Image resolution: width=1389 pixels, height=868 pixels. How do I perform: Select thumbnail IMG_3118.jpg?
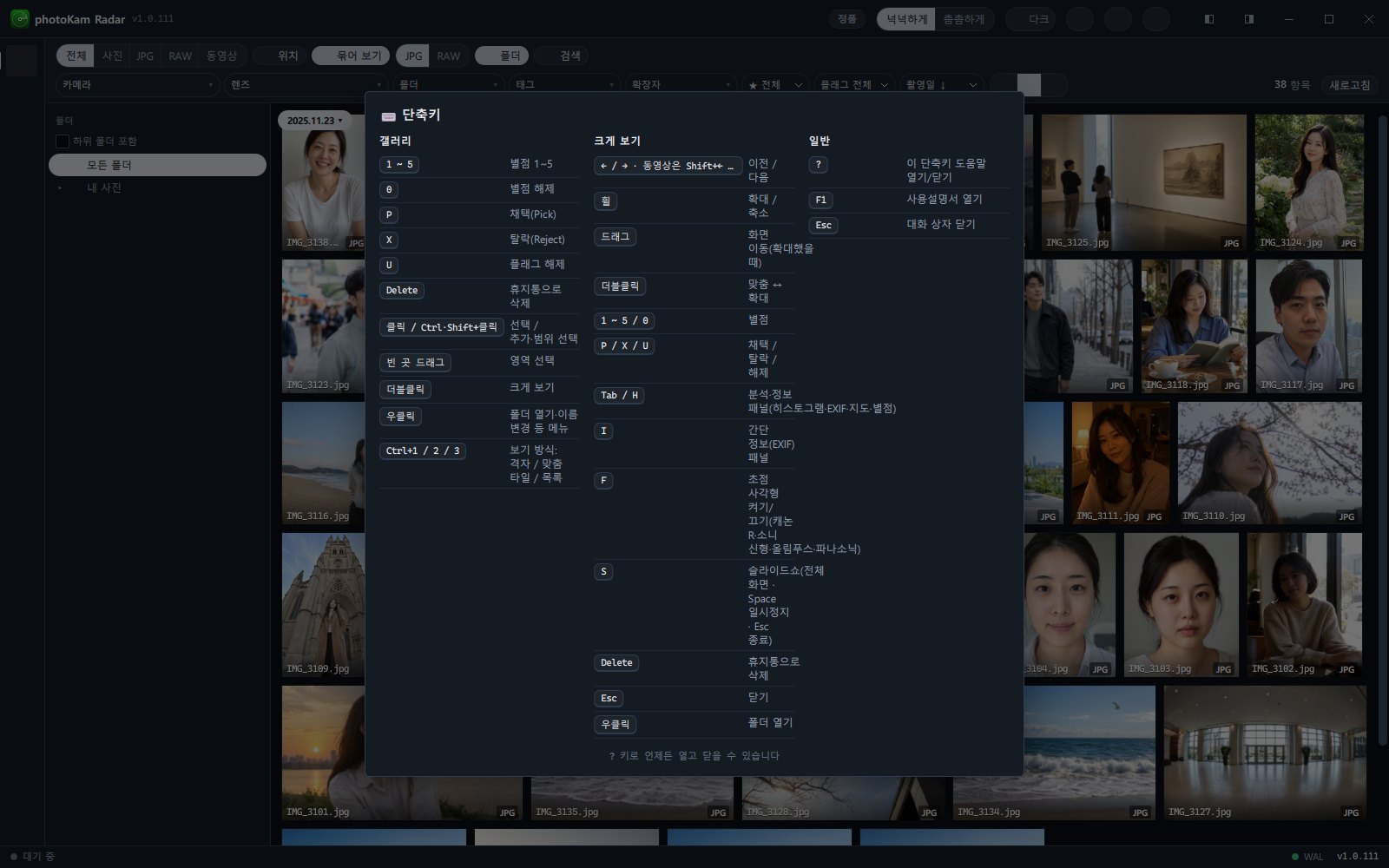pyautogui.click(x=1195, y=326)
